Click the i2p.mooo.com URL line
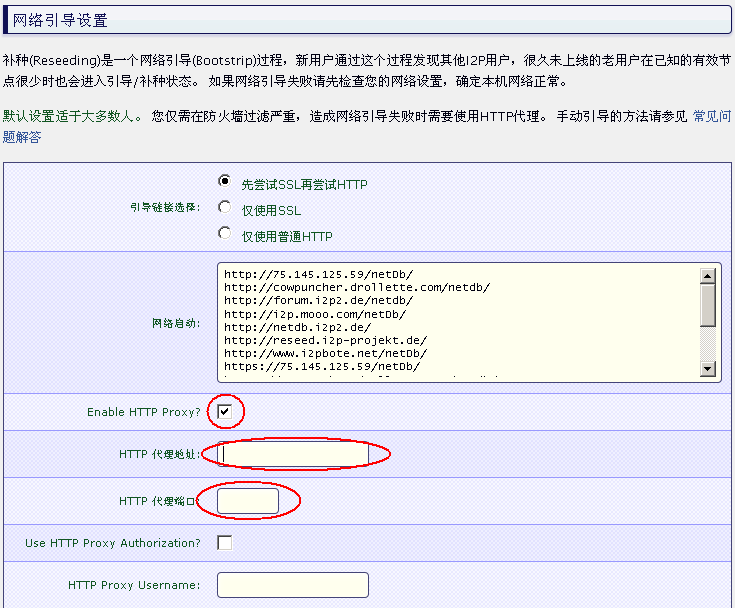 (314, 314)
